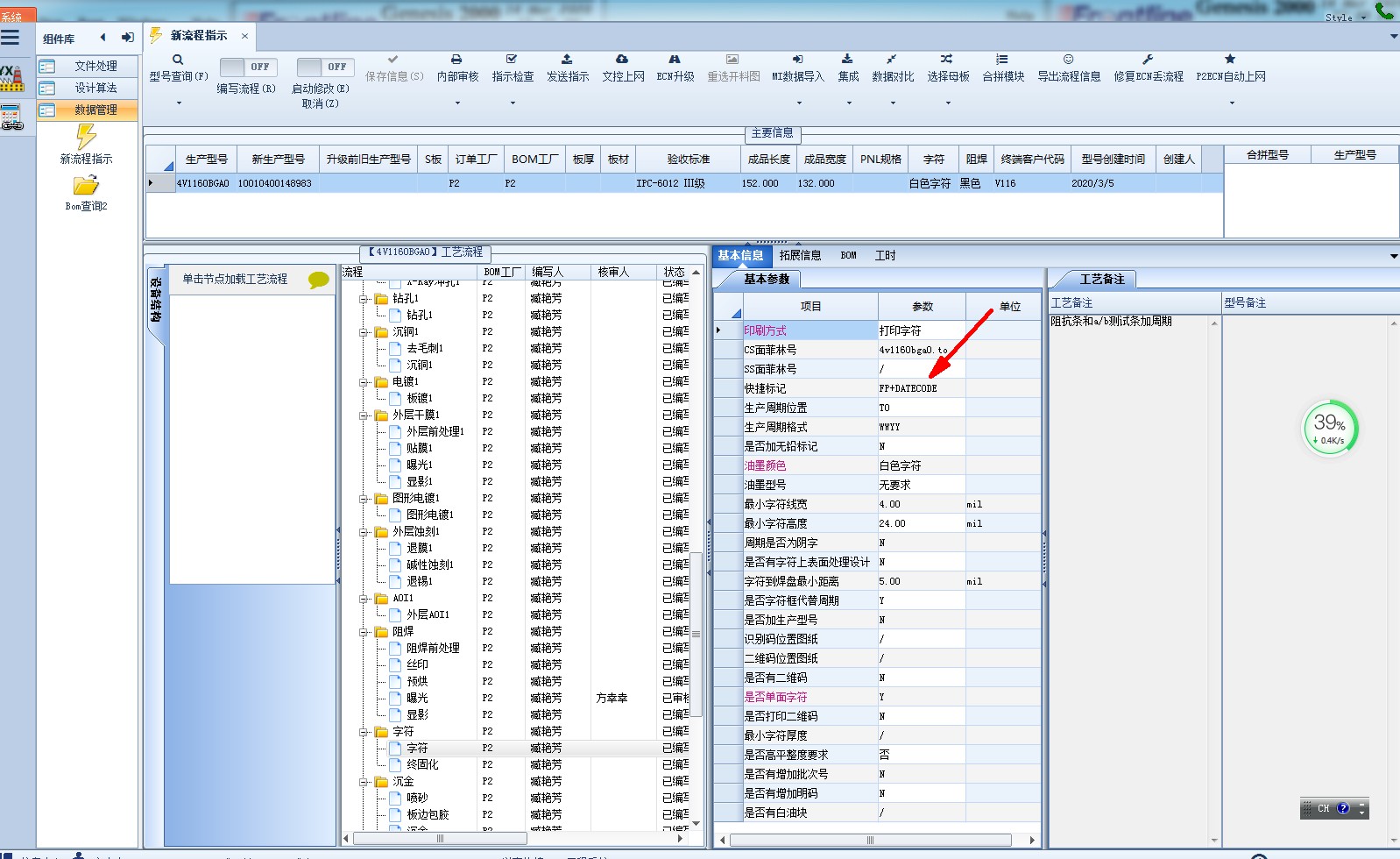Click the 发送指示 send icon
1400x859 pixels.
pyautogui.click(x=567, y=60)
